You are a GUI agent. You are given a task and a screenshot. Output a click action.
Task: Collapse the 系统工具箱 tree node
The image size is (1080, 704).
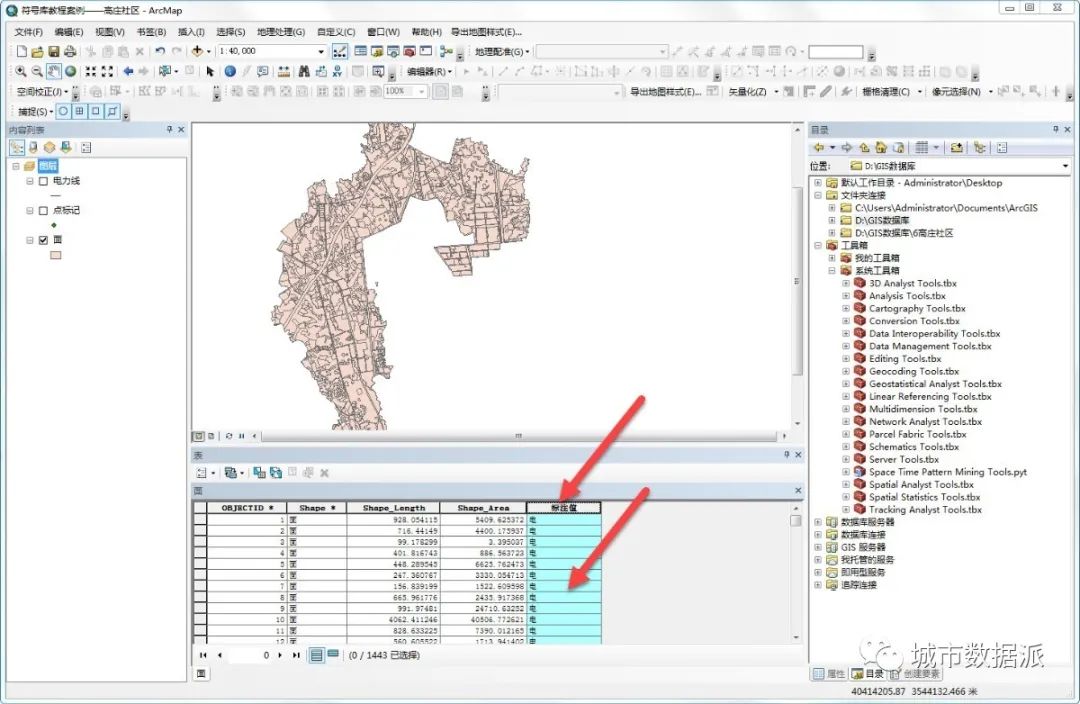click(832, 271)
